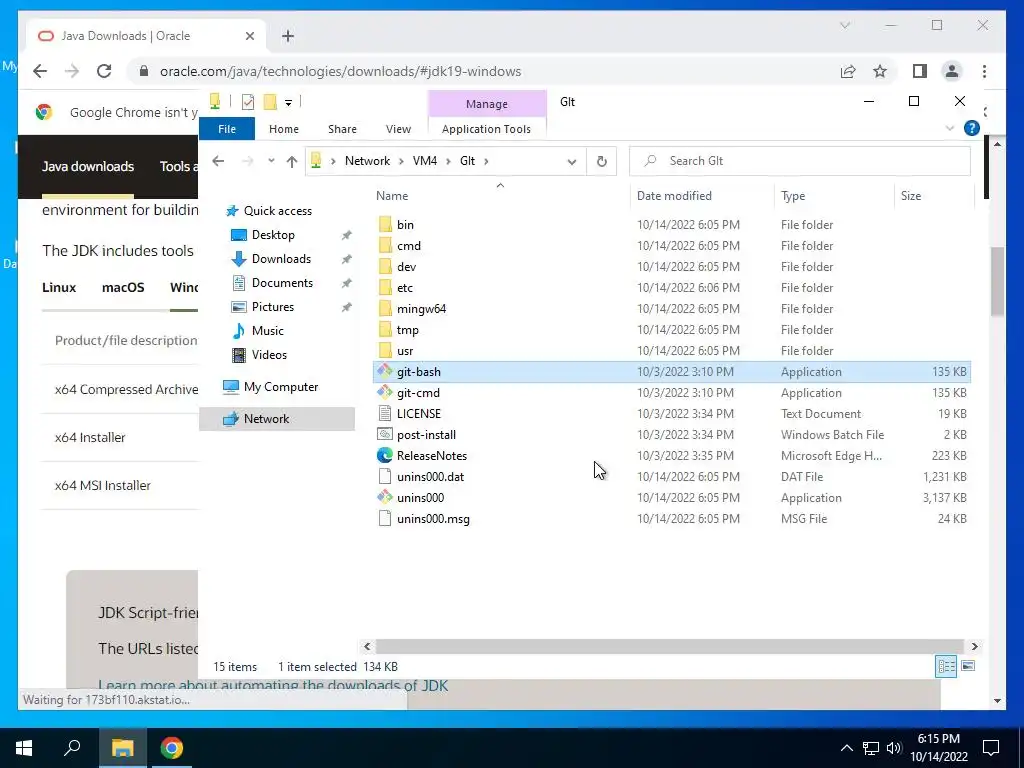Select the dev folder icon
Screen dimensions: 1024x768
[x=385, y=266]
